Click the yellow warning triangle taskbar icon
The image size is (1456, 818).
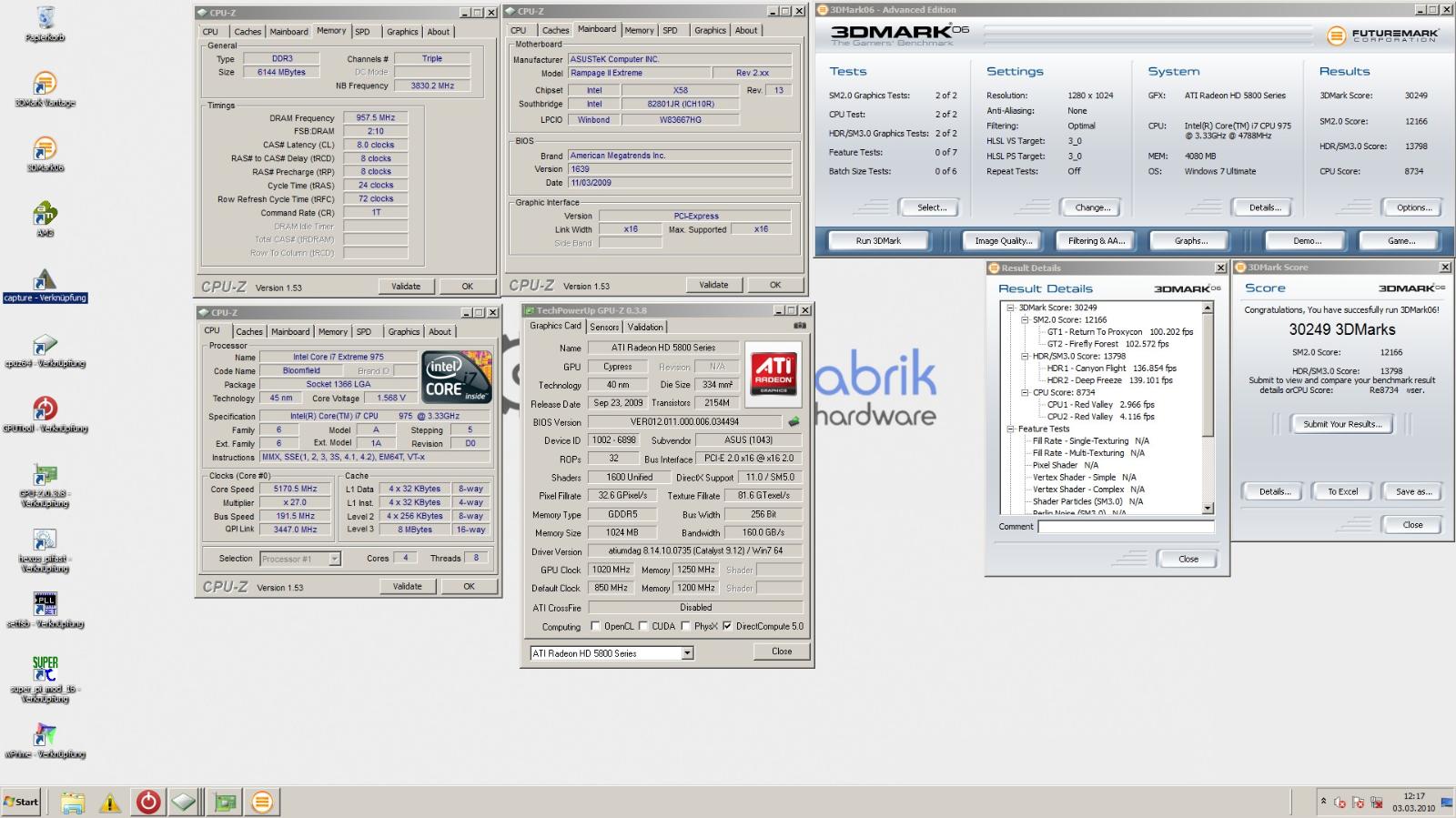pos(110,802)
